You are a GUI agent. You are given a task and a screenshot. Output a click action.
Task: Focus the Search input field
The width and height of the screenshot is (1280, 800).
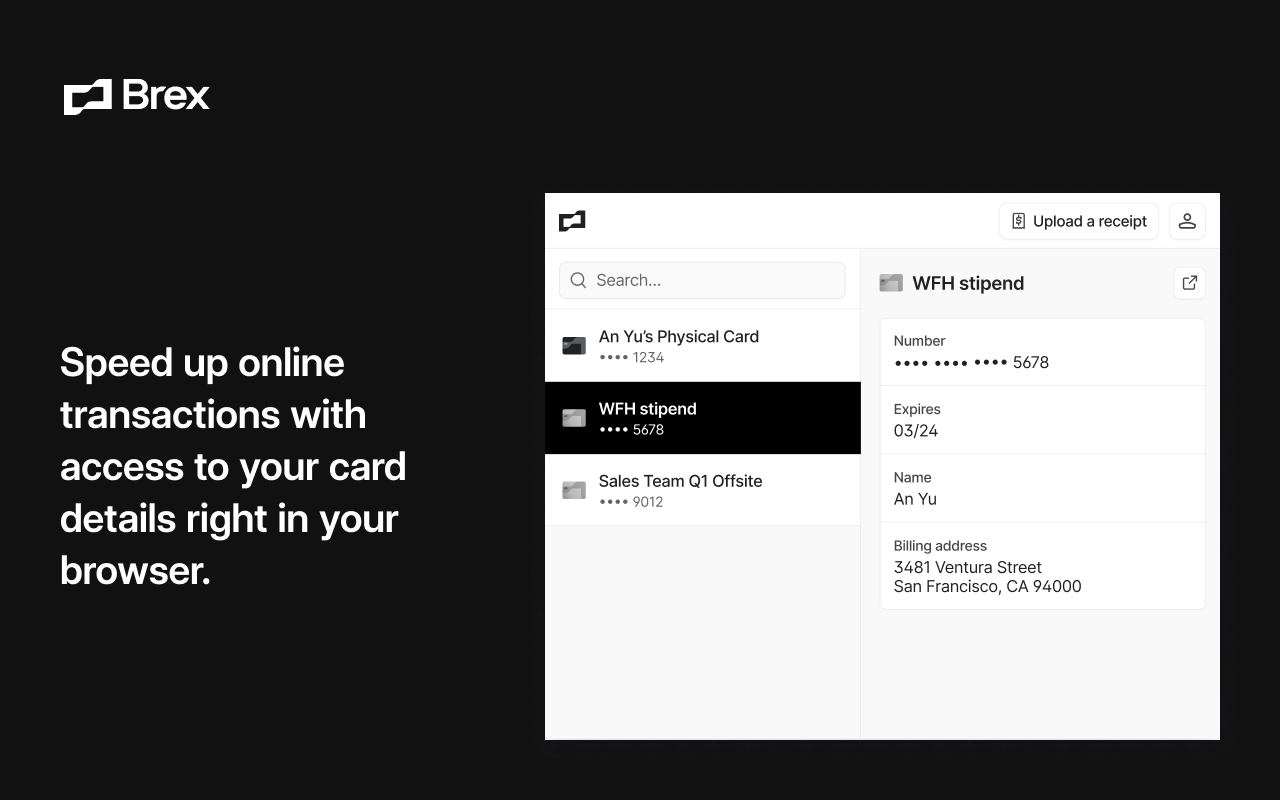click(x=715, y=280)
